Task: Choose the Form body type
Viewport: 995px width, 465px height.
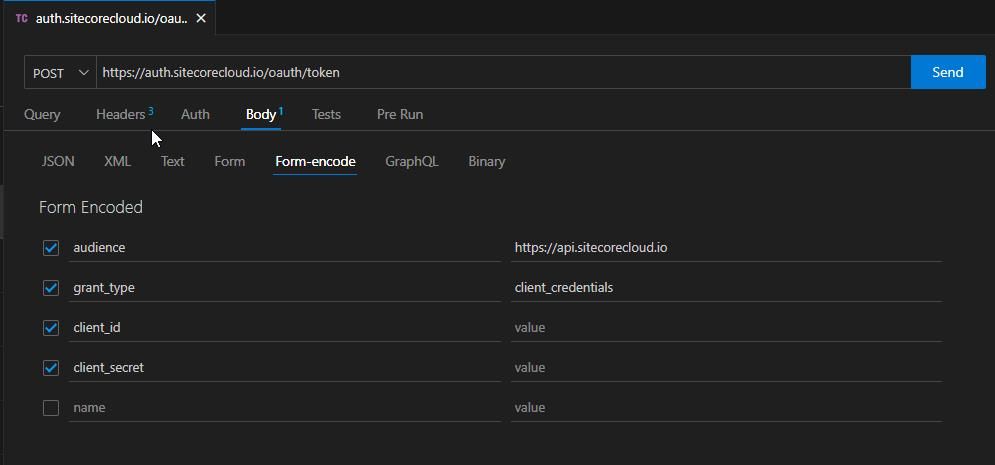Action: pyautogui.click(x=230, y=161)
